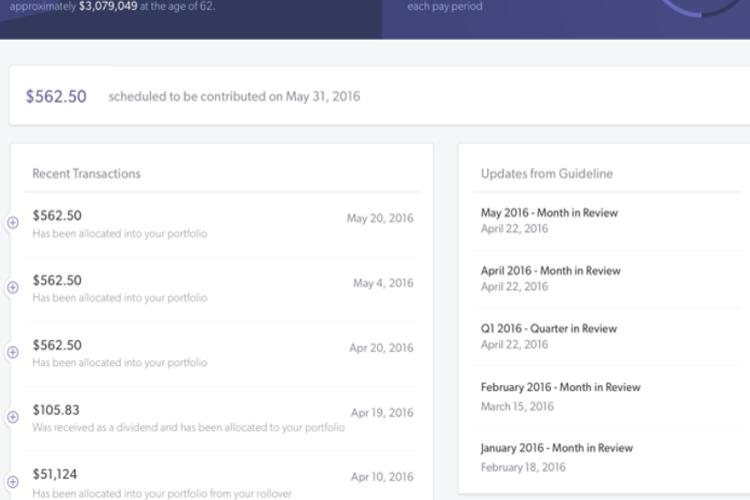This screenshot has width=750, height=500.
Task: Open Q1 2016 - Quarter in Review update
Action: click(549, 329)
